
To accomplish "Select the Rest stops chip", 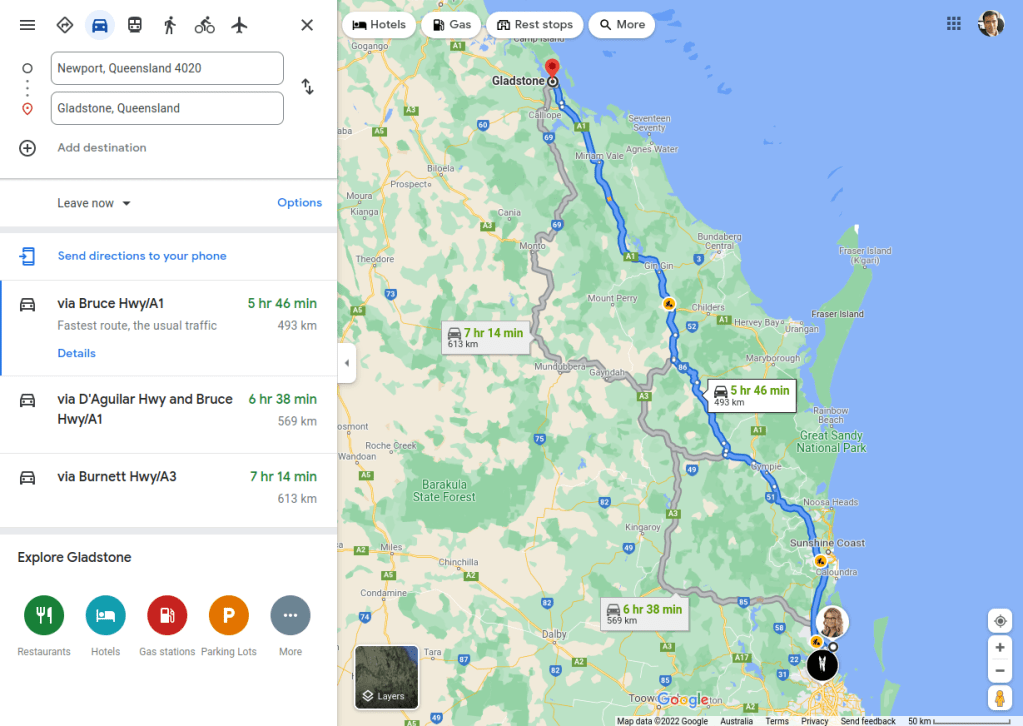I will (534, 25).
